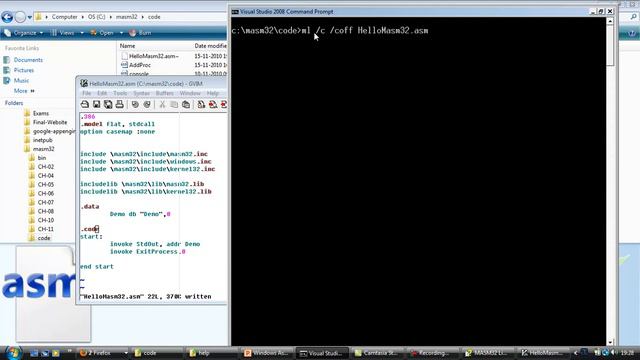Expand the Firefox taskbar group arrow
The height and width of the screenshot is (360, 640).
coord(125,353)
